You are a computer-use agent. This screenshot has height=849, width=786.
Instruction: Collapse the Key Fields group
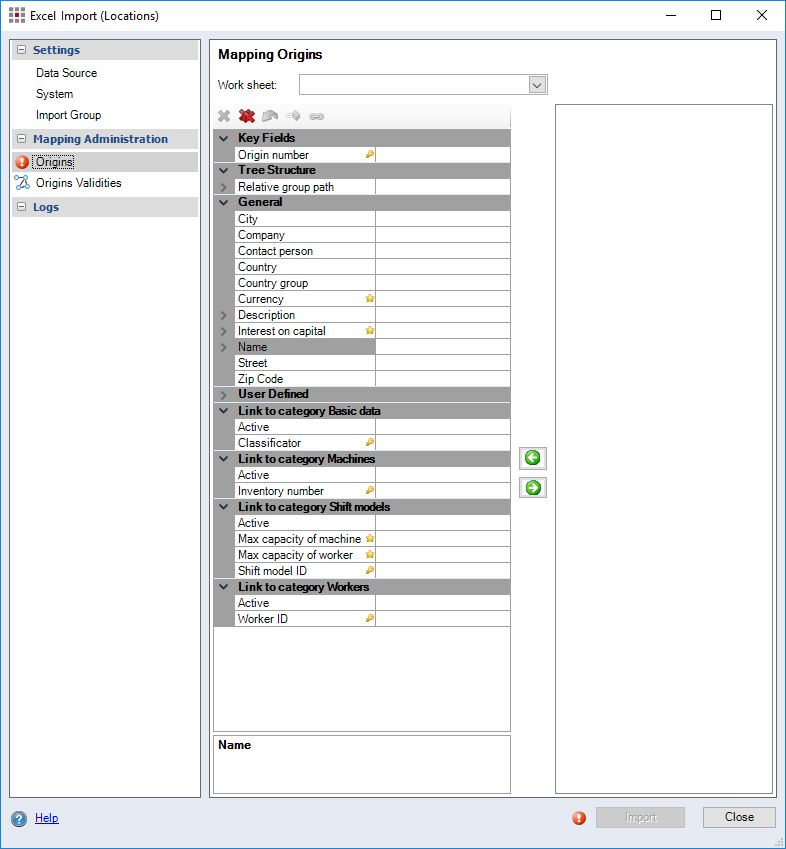pyautogui.click(x=224, y=138)
